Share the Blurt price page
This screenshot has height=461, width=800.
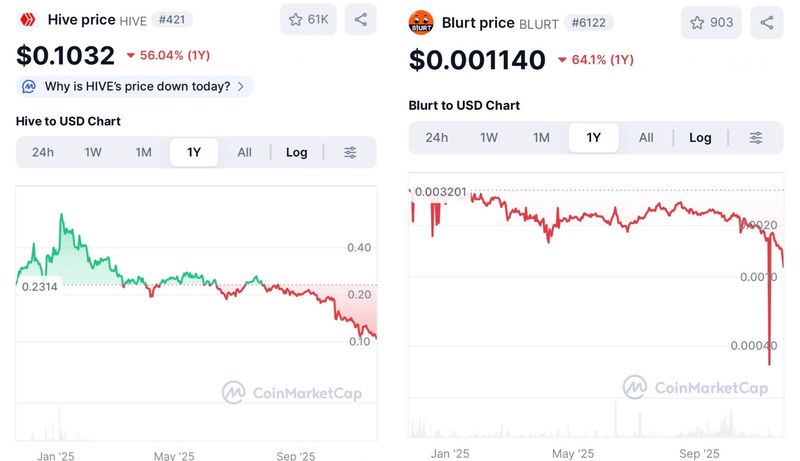pos(767,22)
